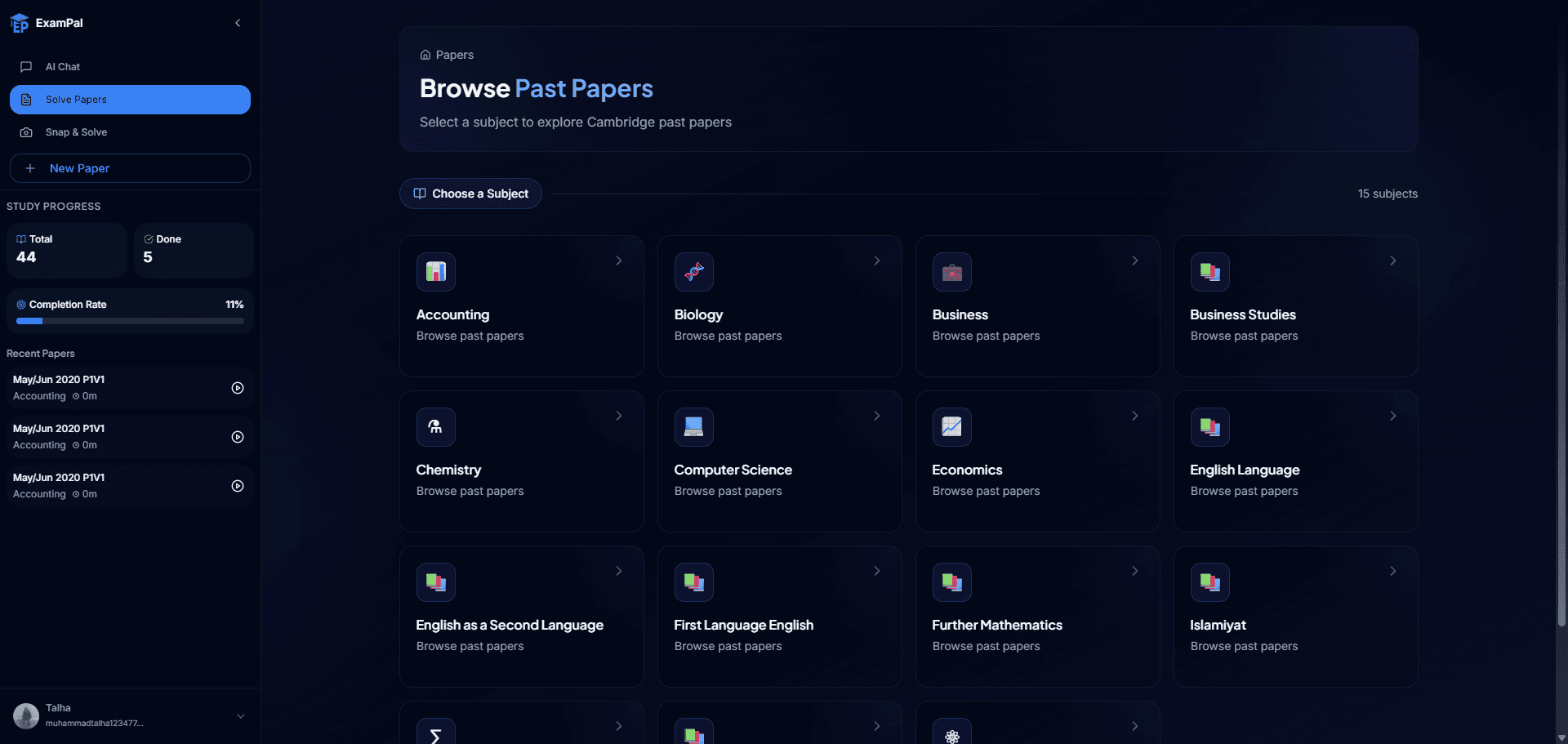Select the Solve Papers menu item
This screenshot has width=1568, height=744.
pyautogui.click(x=76, y=99)
